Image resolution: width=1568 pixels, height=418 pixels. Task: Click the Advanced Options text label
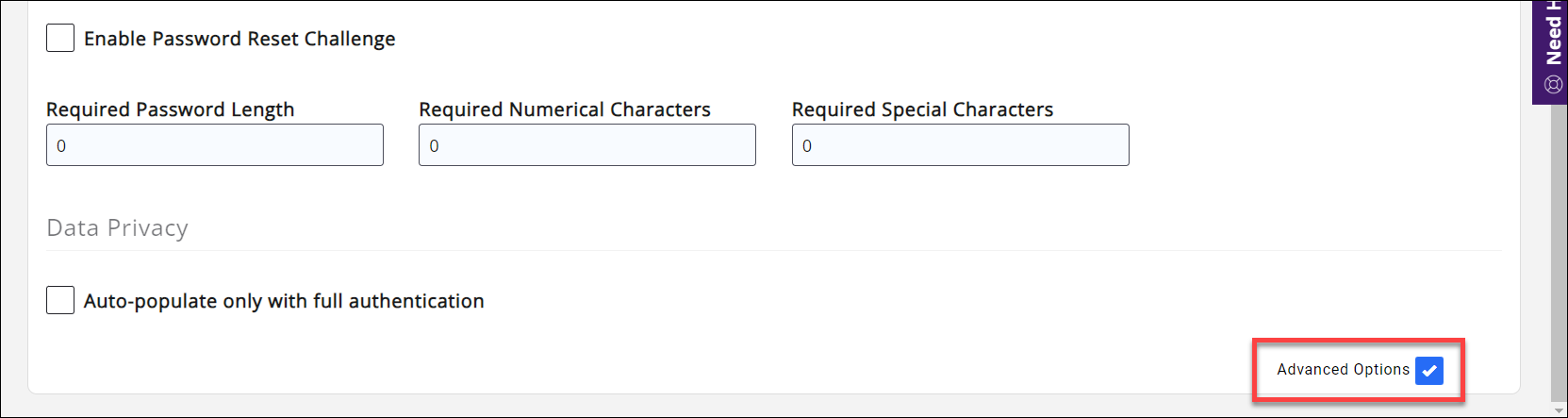point(1343,370)
